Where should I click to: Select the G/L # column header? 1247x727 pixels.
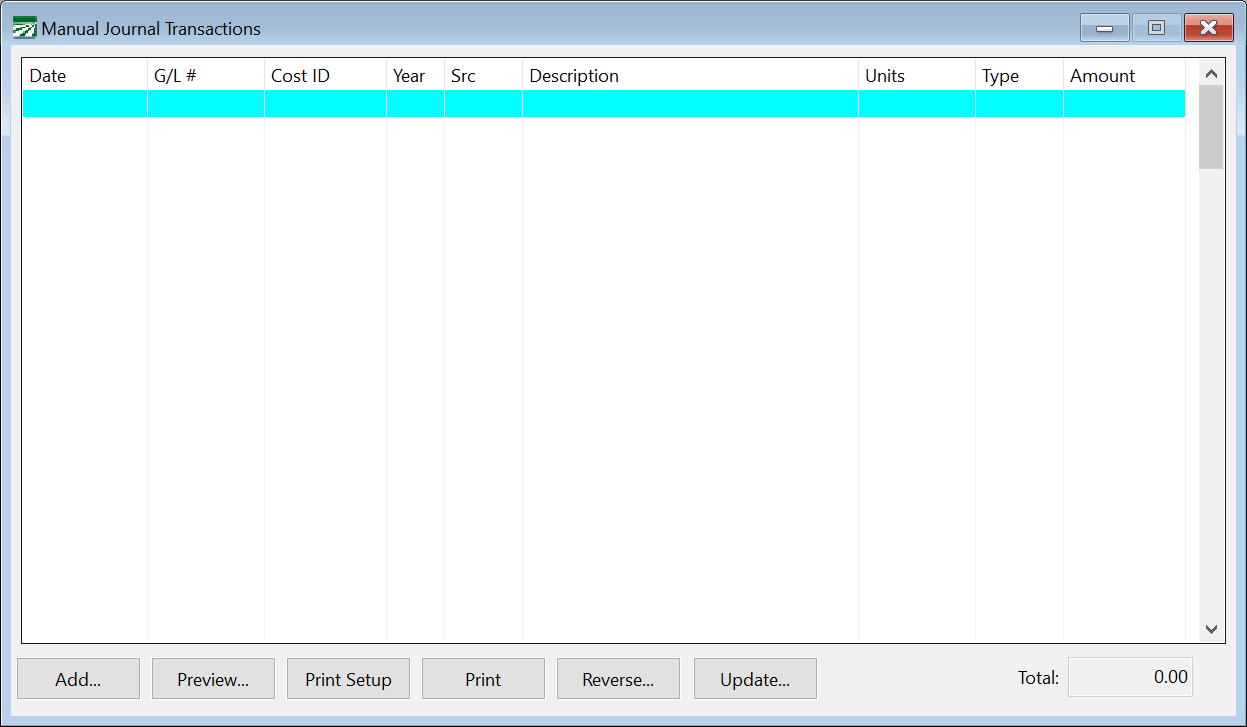[x=205, y=75]
